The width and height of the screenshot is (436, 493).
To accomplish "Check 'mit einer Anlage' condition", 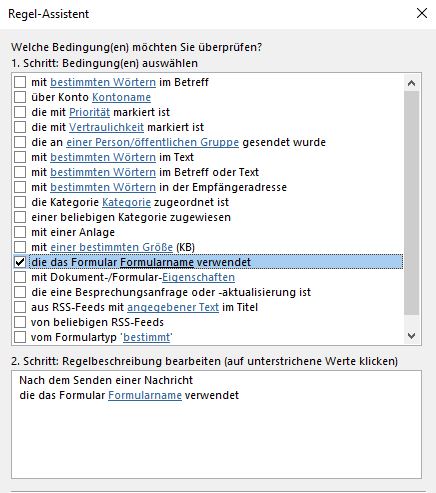I will tap(20, 232).
